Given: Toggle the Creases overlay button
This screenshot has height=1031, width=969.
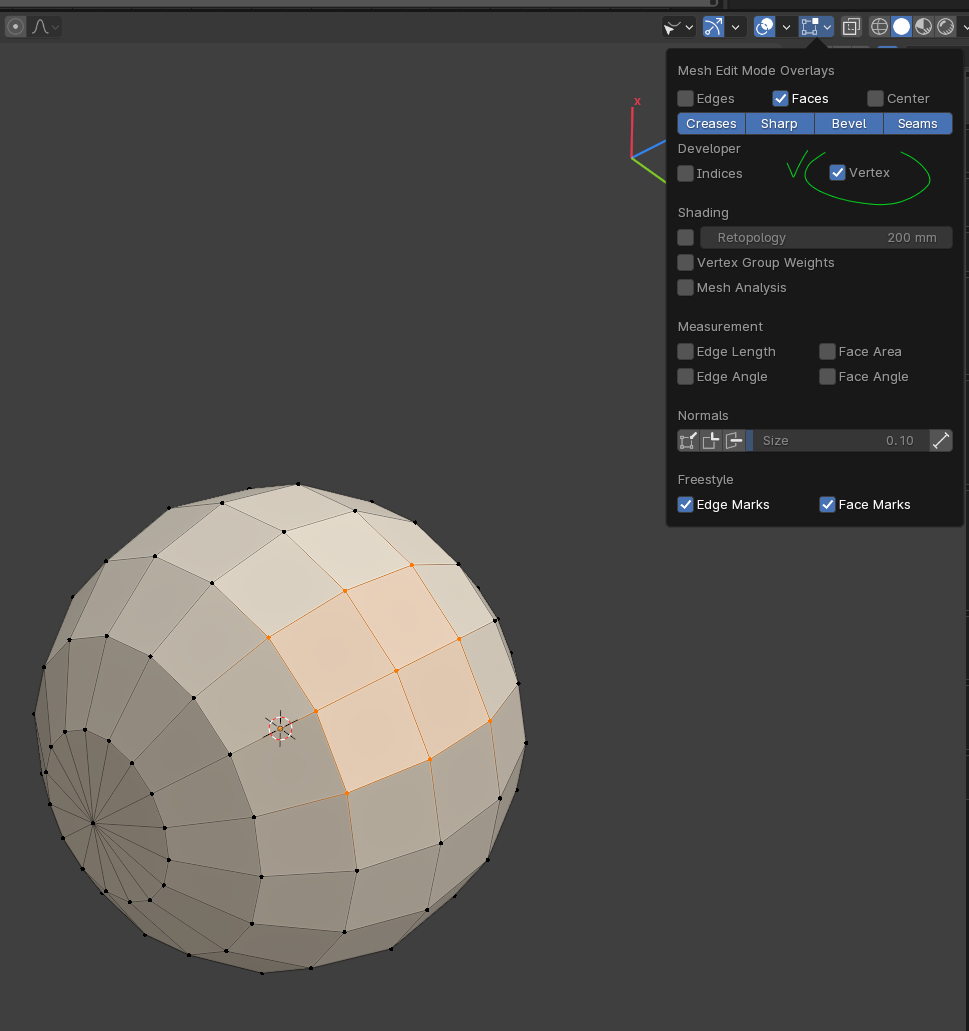Looking at the screenshot, I should coord(711,124).
